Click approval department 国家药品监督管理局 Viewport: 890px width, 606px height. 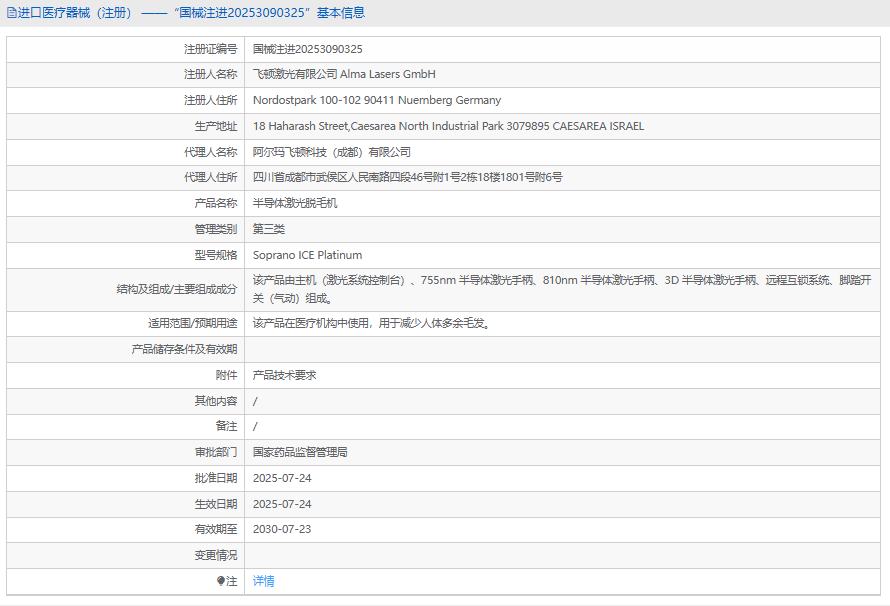click(300, 452)
